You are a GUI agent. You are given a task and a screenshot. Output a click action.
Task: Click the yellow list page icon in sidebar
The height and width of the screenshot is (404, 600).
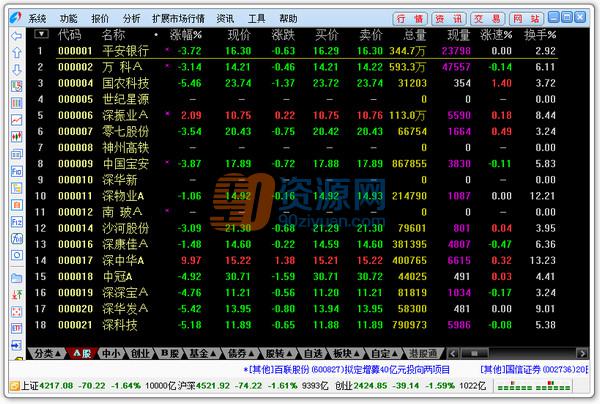pos(16,188)
